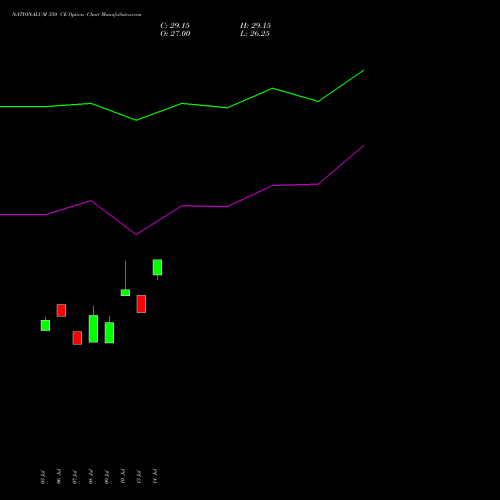The image size is (500, 500).
Task: Click the open value O: 27.00
Action: (x=175, y=34)
